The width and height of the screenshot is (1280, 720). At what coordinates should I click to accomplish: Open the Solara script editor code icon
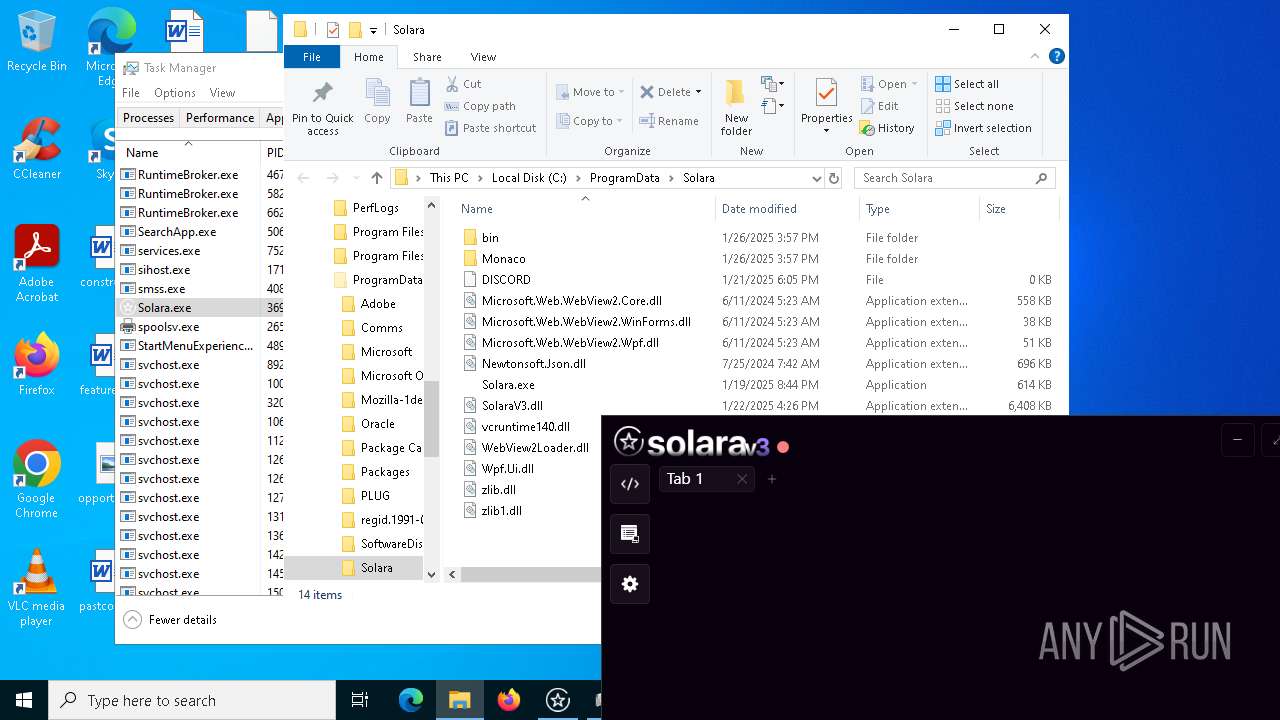(630, 484)
